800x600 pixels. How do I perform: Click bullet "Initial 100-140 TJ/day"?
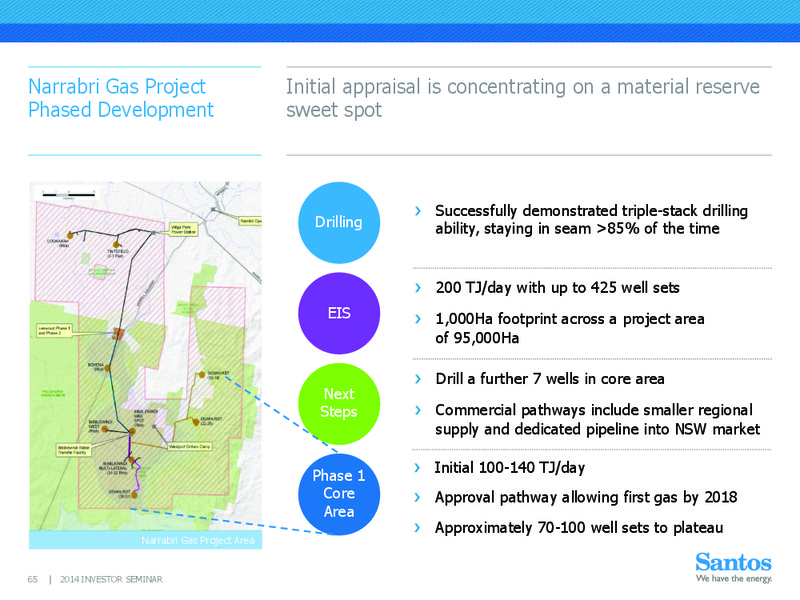pyautogui.click(x=509, y=467)
